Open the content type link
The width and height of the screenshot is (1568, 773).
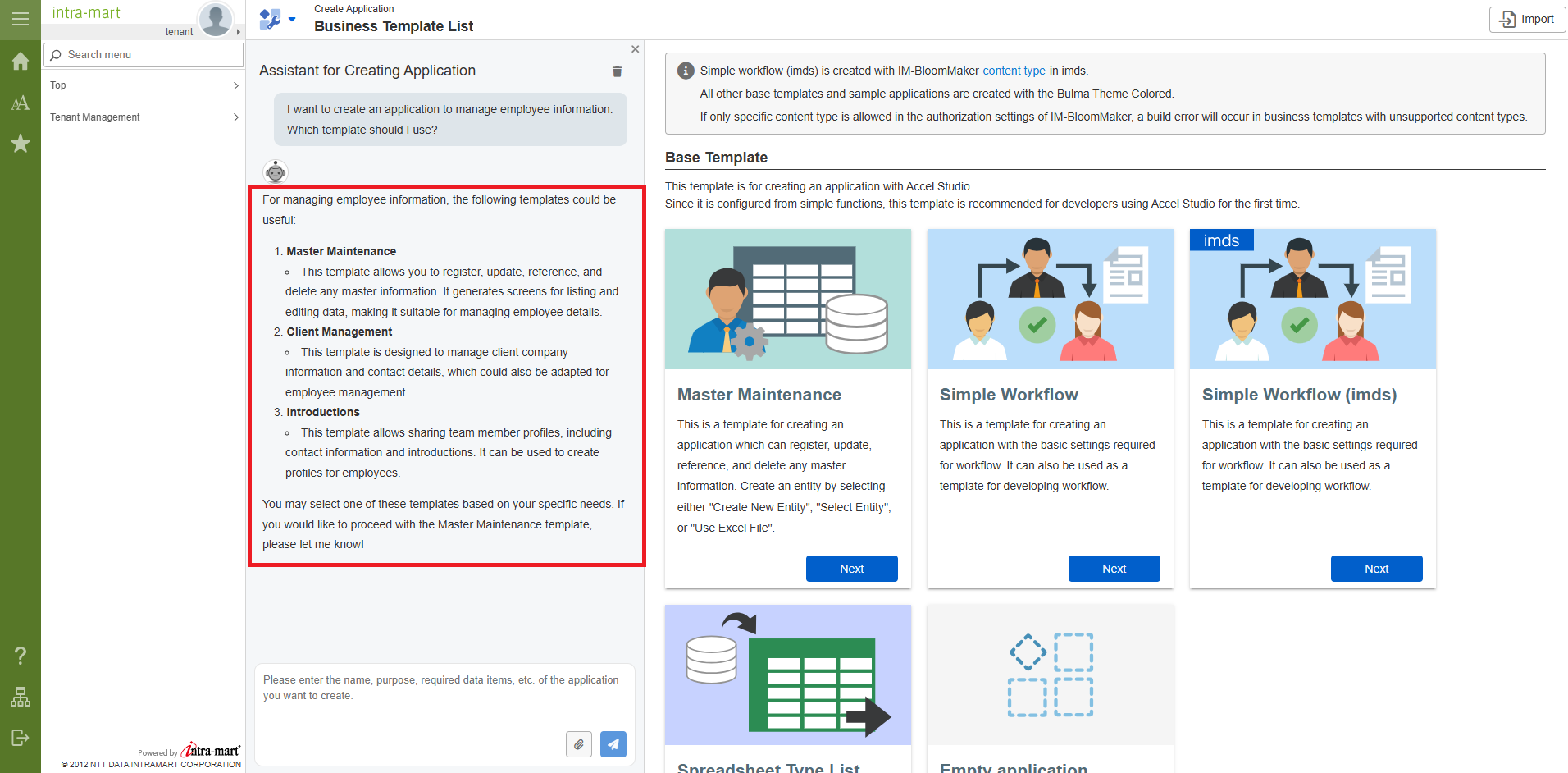click(1014, 71)
